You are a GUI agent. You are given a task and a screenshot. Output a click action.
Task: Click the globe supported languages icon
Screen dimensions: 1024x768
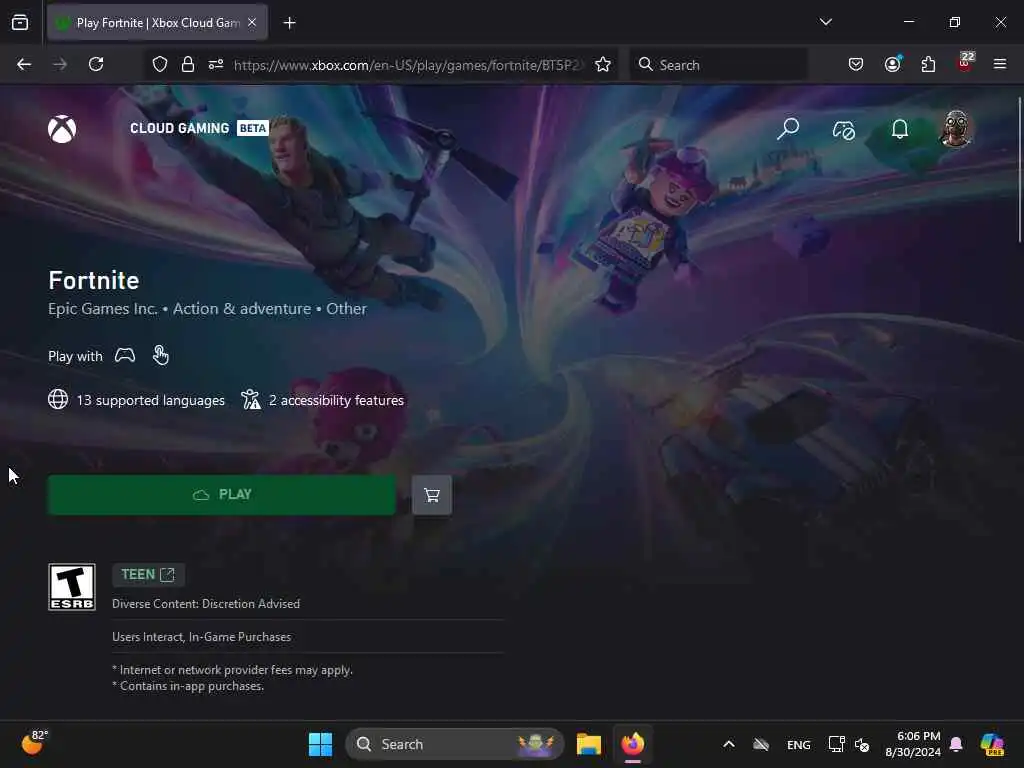pyautogui.click(x=58, y=399)
